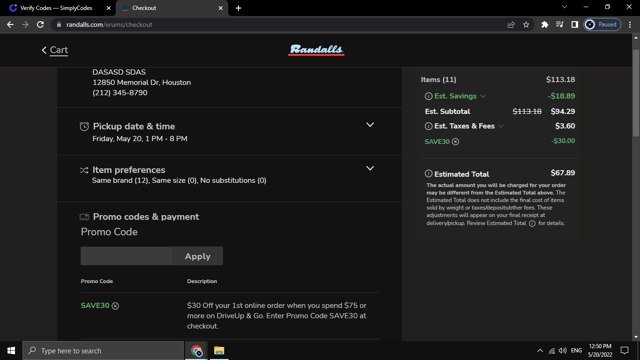The image size is (640, 360).
Task: Open tab search dropdown arrow
Action: 564,7
